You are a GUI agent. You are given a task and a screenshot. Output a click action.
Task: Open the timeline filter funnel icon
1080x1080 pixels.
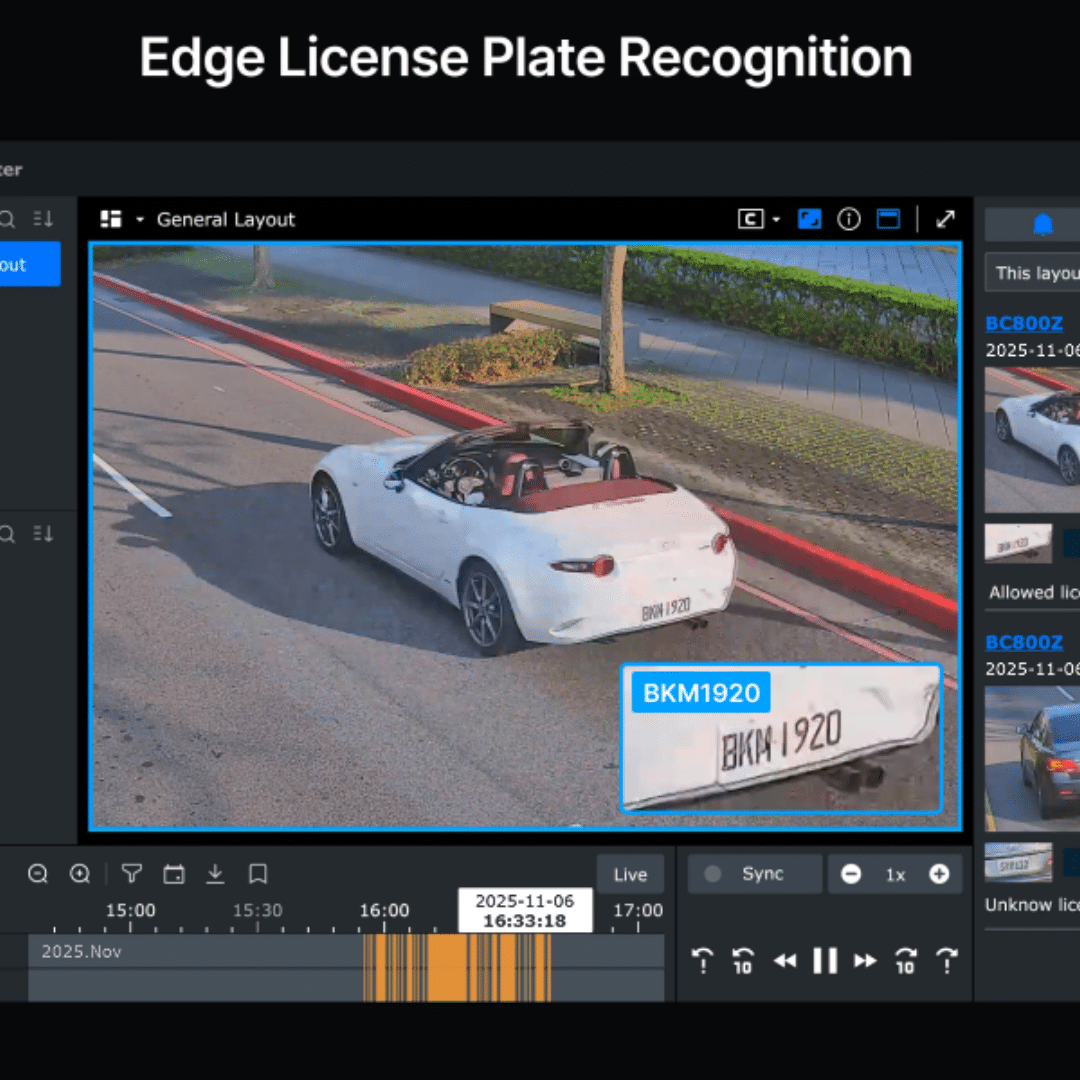[131, 874]
